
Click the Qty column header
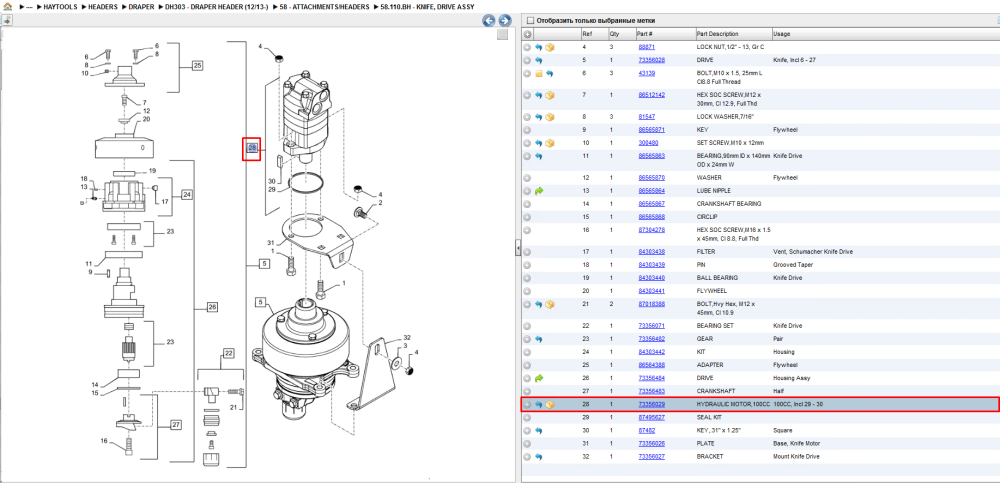pos(614,34)
